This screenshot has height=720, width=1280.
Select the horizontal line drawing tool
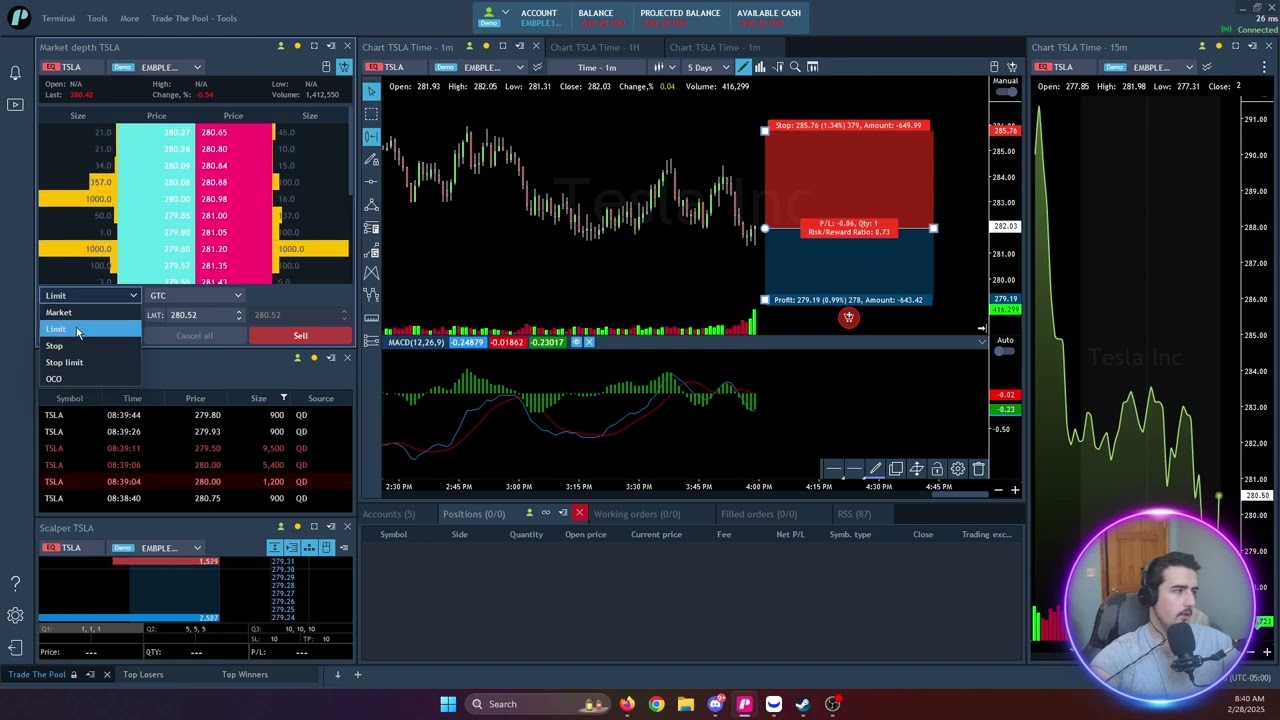(x=371, y=182)
